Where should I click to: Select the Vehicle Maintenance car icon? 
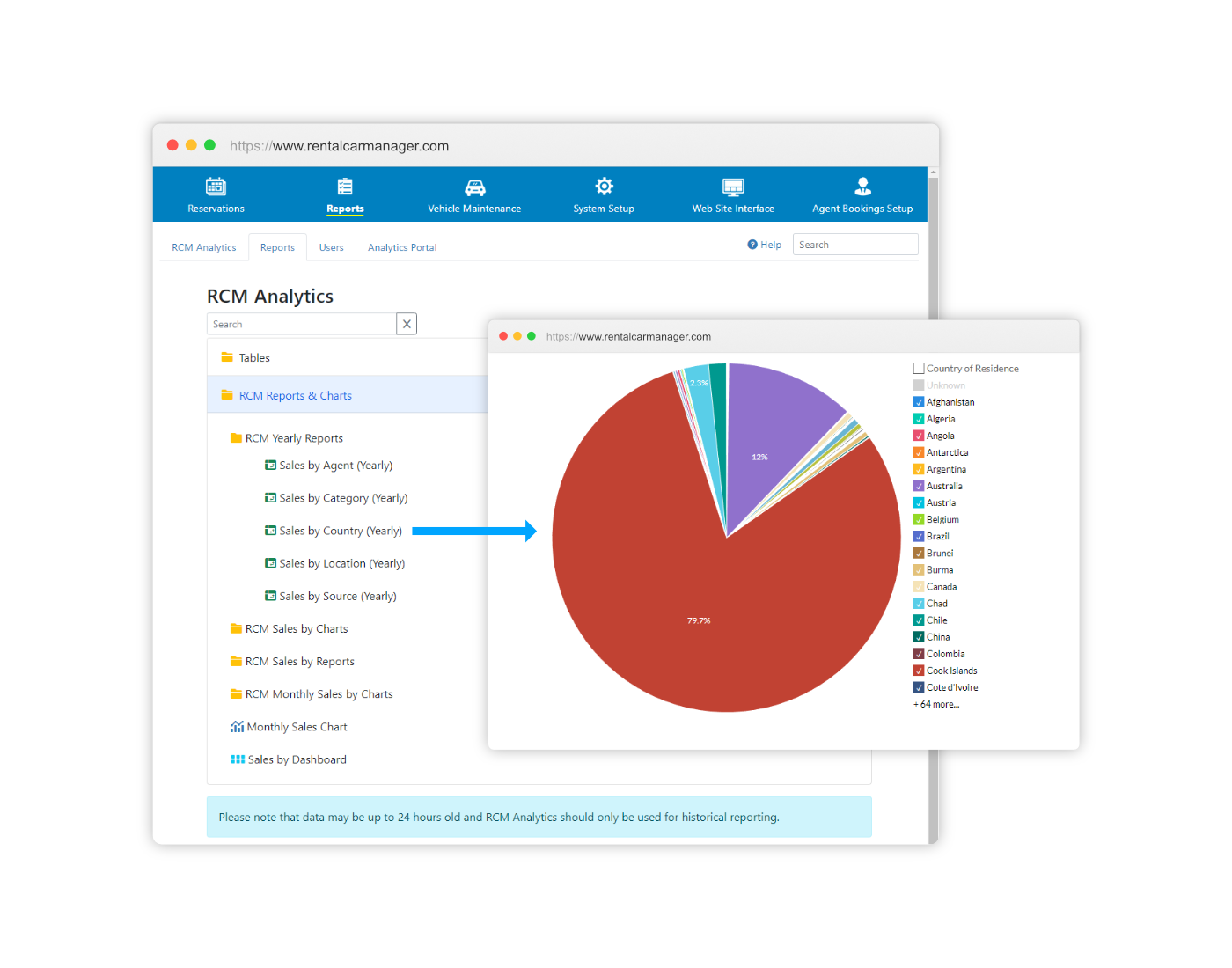474,187
